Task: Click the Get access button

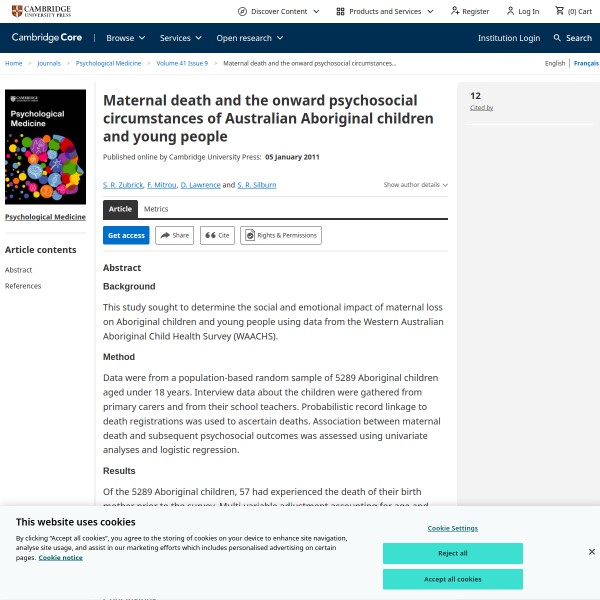Action: coord(126,235)
